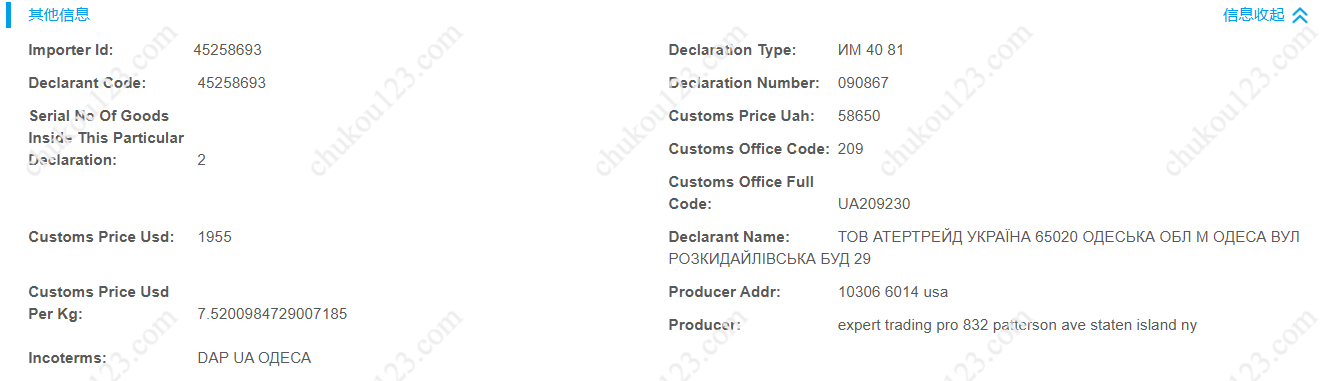This screenshot has height=381, width=1327.
Task: Click the Producer value expert trading pro
Action: (x=898, y=325)
